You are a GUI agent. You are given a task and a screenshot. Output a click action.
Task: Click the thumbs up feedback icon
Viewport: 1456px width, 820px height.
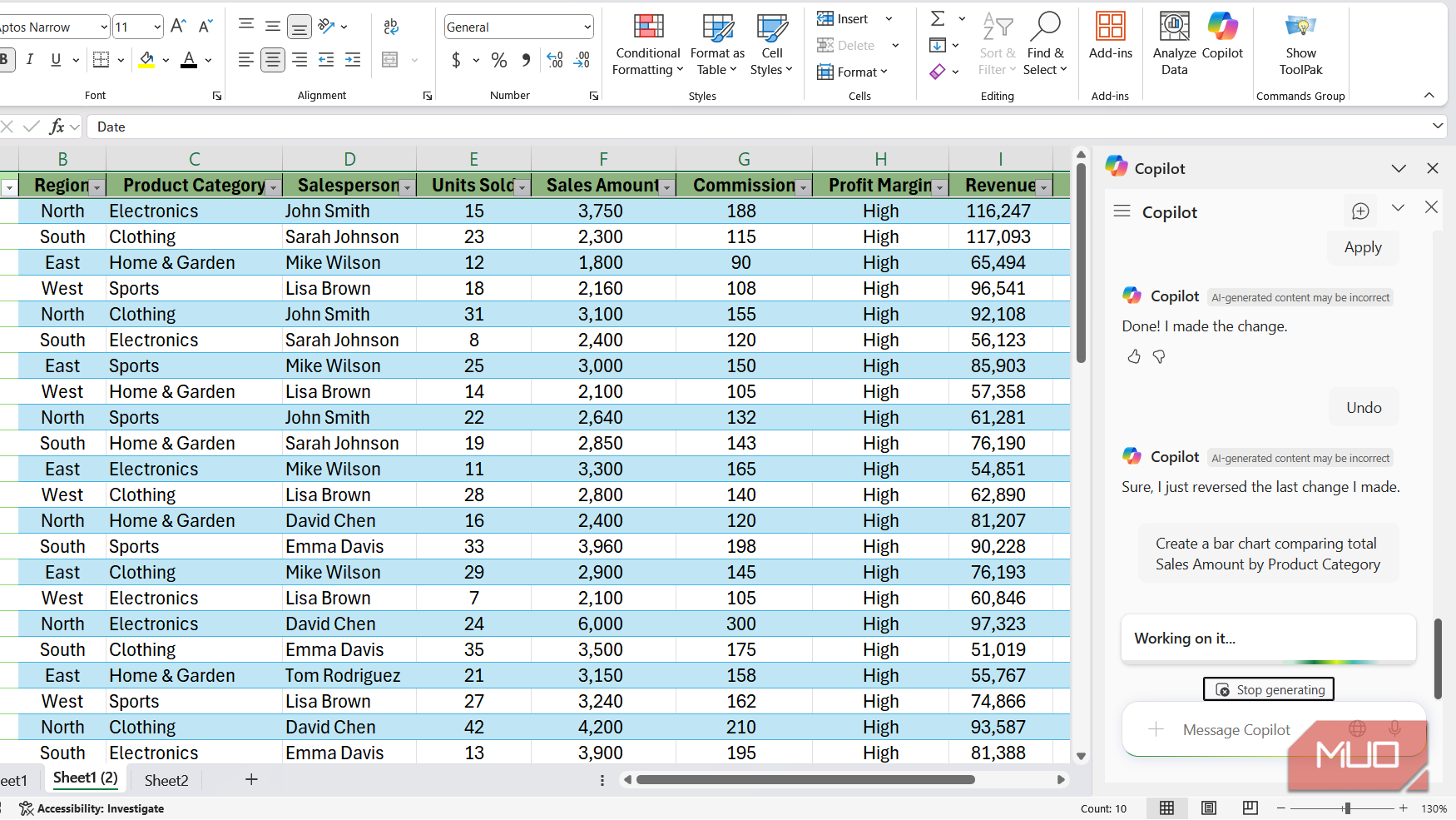pos(1134,356)
